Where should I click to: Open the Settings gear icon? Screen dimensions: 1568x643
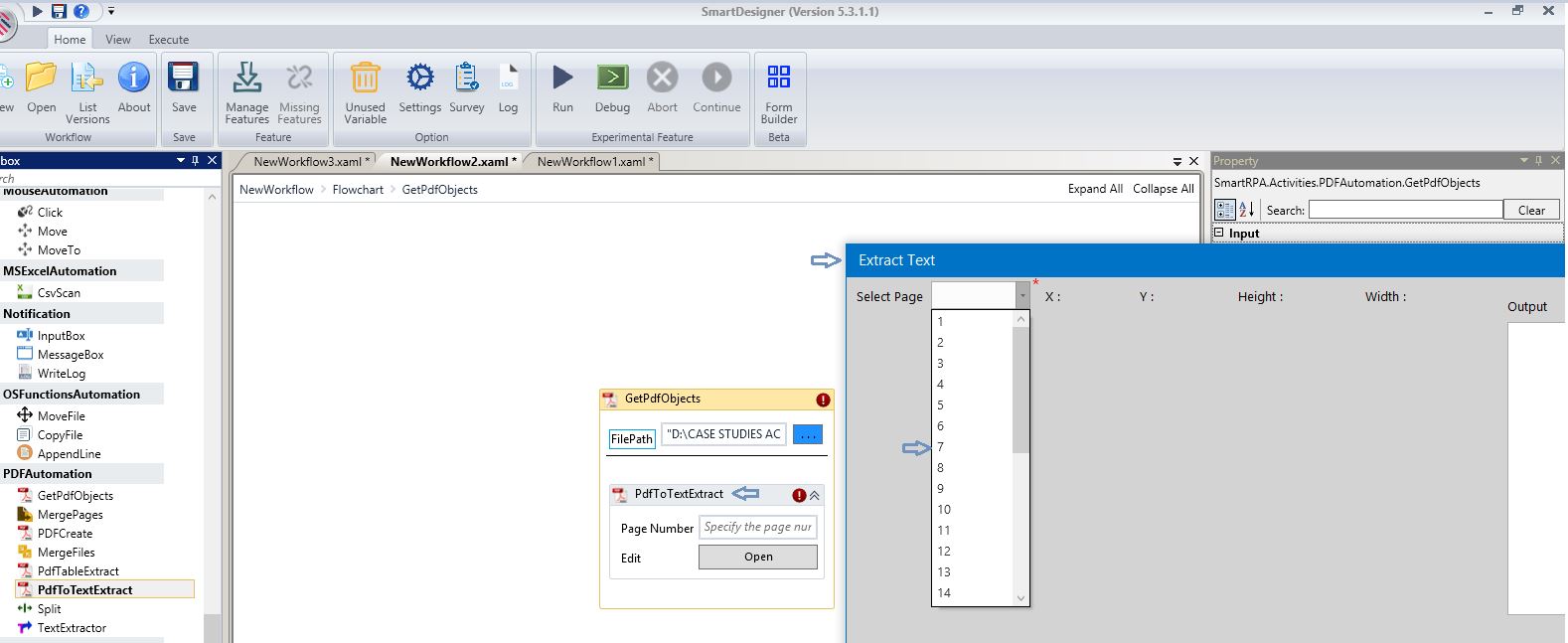pyautogui.click(x=419, y=79)
